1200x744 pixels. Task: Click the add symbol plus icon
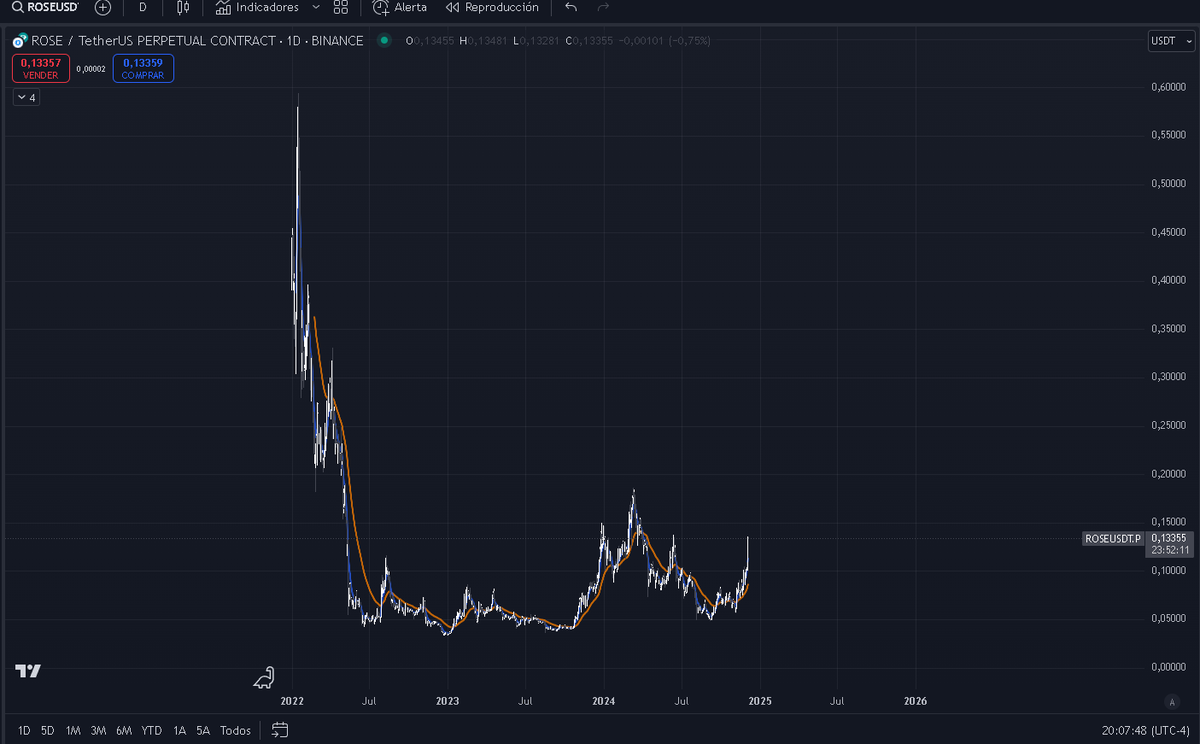(x=102, y=8)
